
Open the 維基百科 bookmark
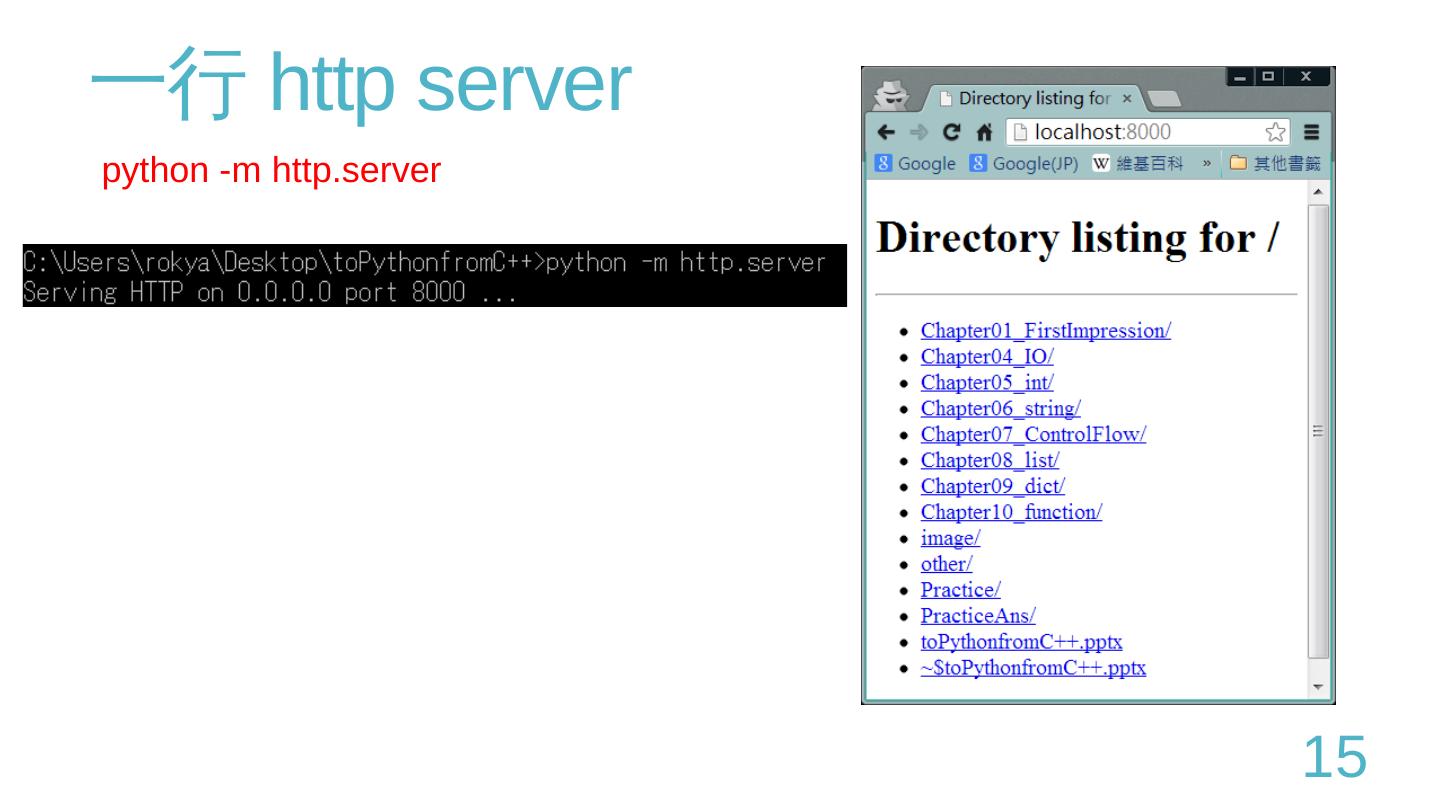[1137, 164]
